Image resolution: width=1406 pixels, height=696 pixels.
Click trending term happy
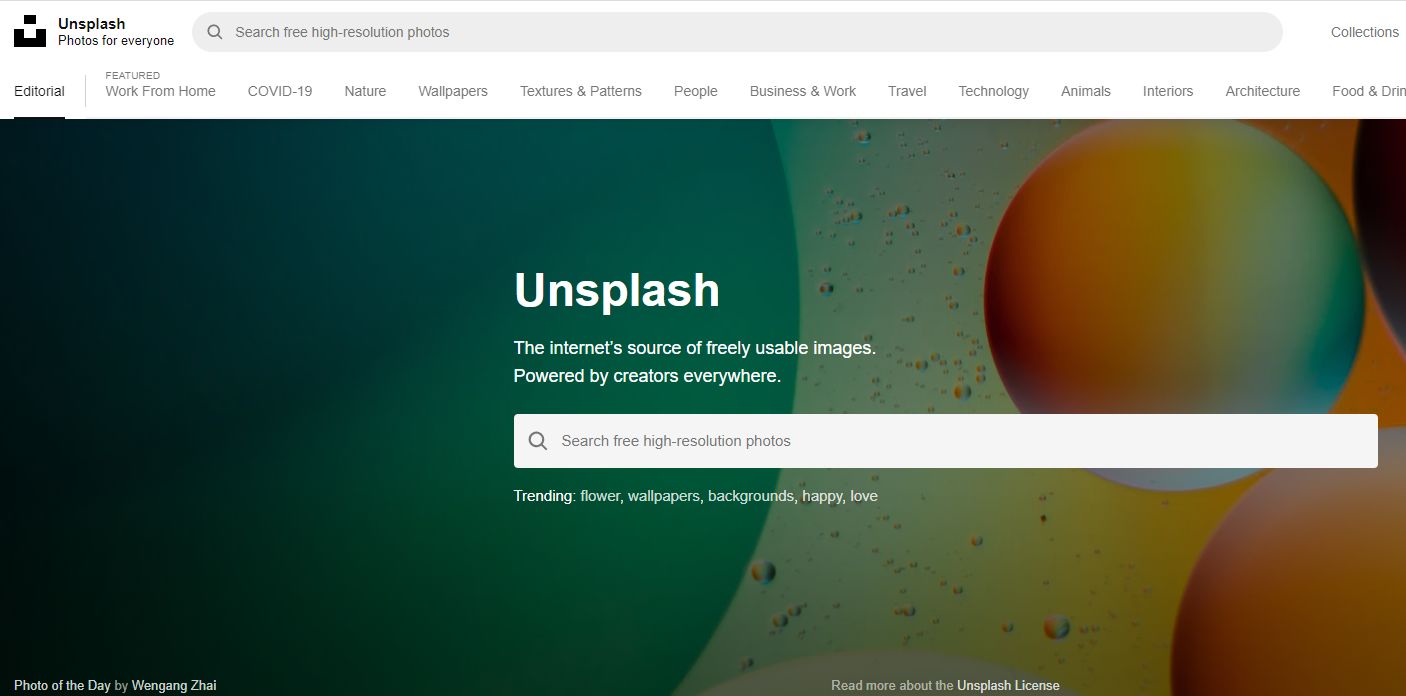[822, 496]
